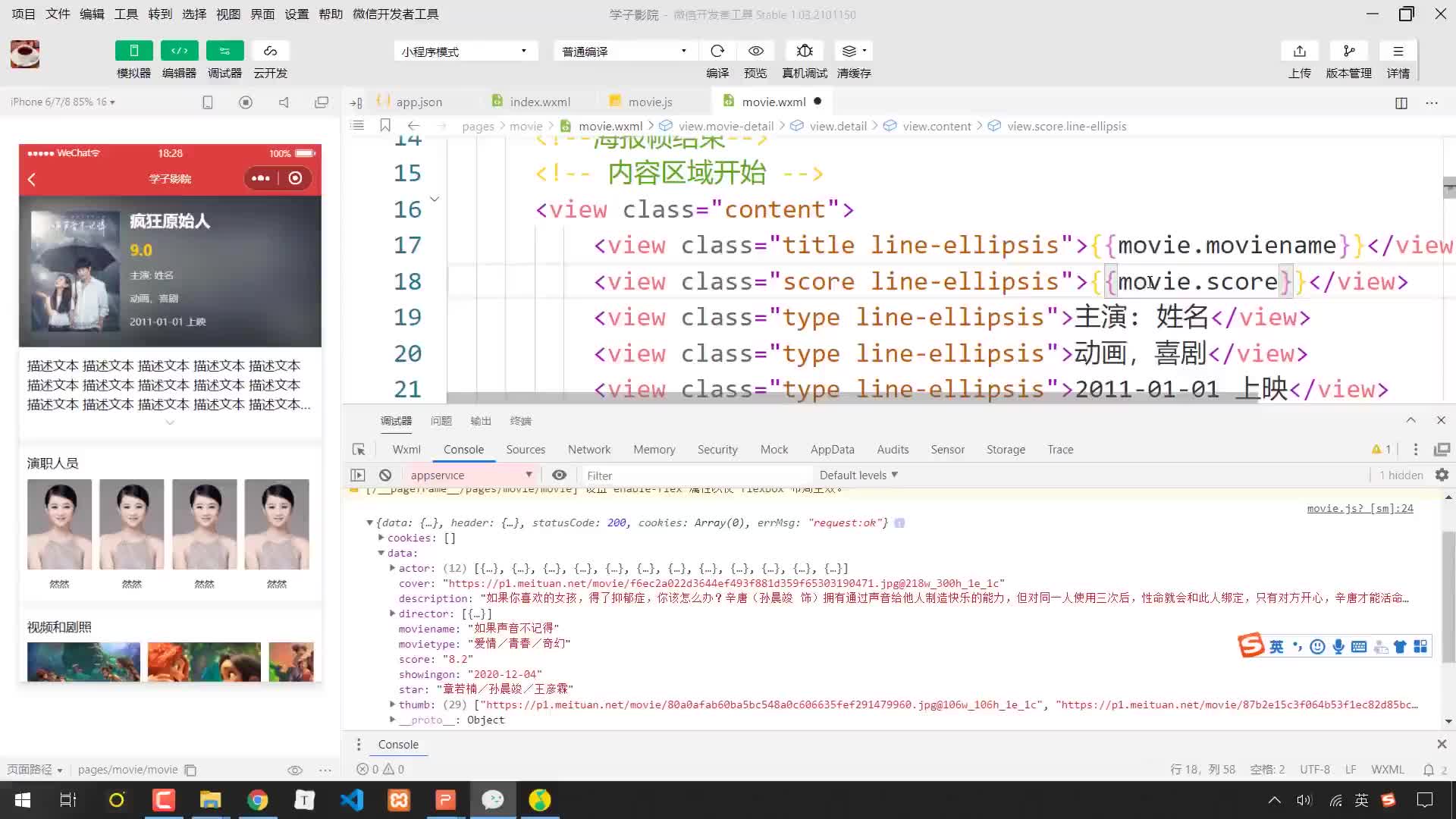Toggle the simulator panel button
The width and height of the screenshot is (1456, 819).
[133, 51]
